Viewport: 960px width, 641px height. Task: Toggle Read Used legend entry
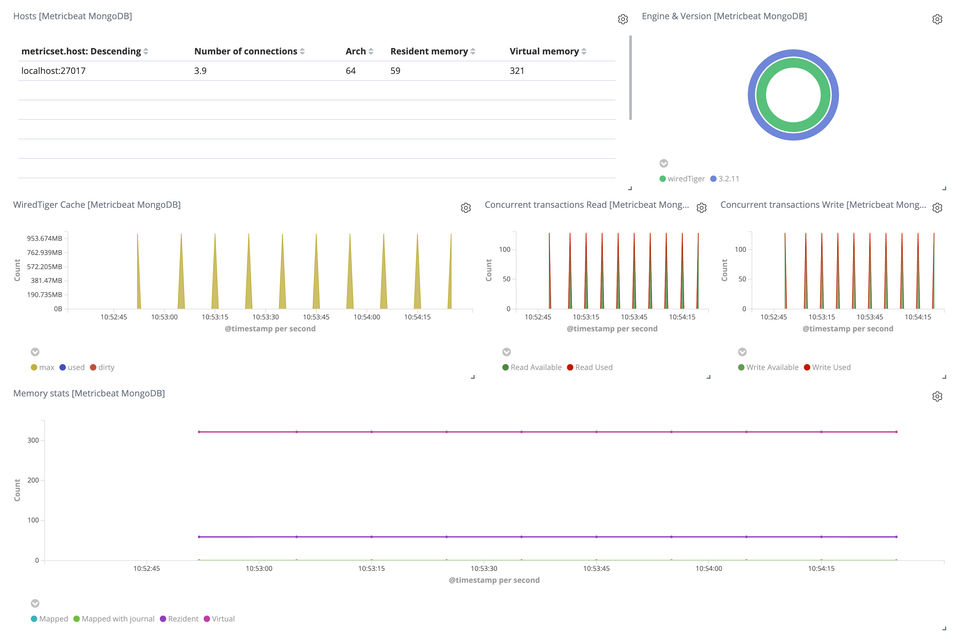click(x=590, y=367)
